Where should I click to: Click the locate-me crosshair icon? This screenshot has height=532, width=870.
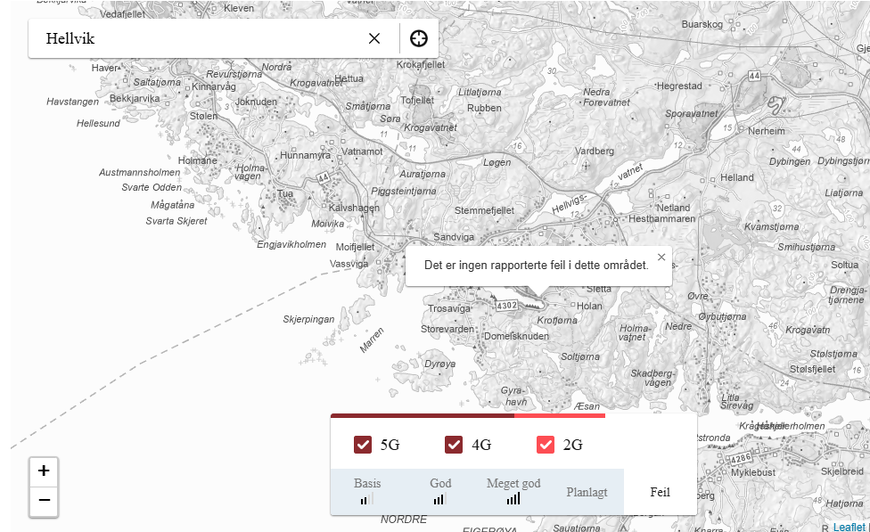click(419, 38)
